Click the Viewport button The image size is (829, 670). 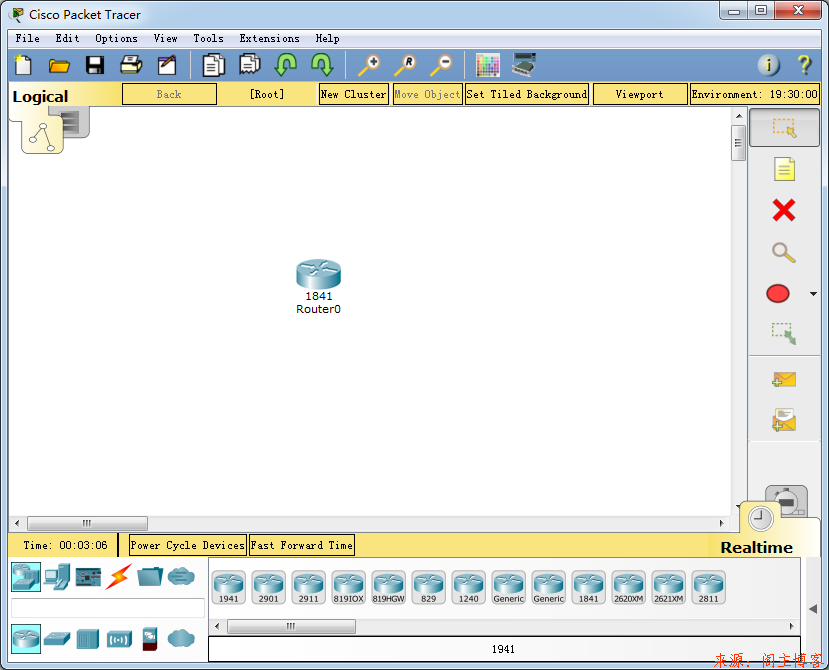point(640,94)
